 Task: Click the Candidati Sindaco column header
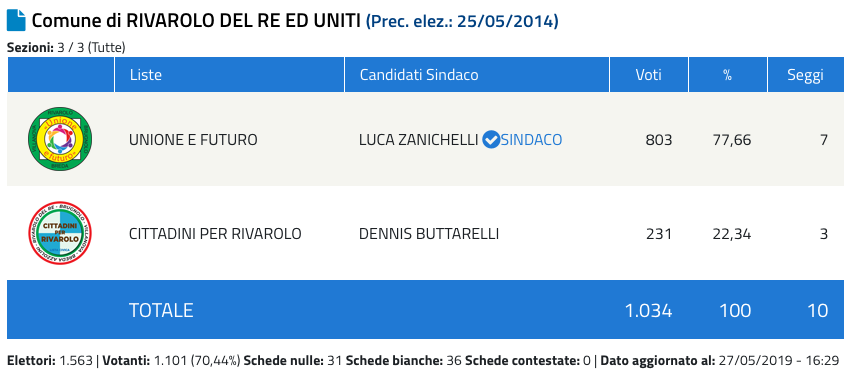pyautogui.click(x=419, y=75)
